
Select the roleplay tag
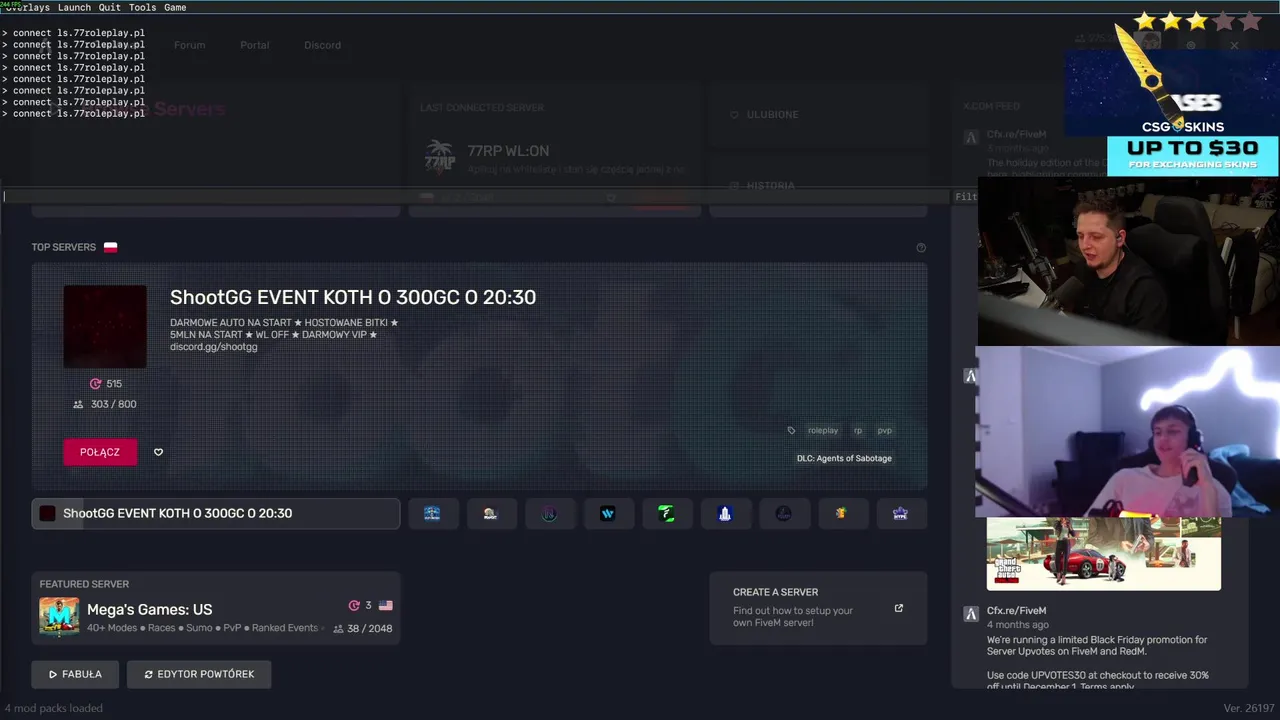[823, 431]
